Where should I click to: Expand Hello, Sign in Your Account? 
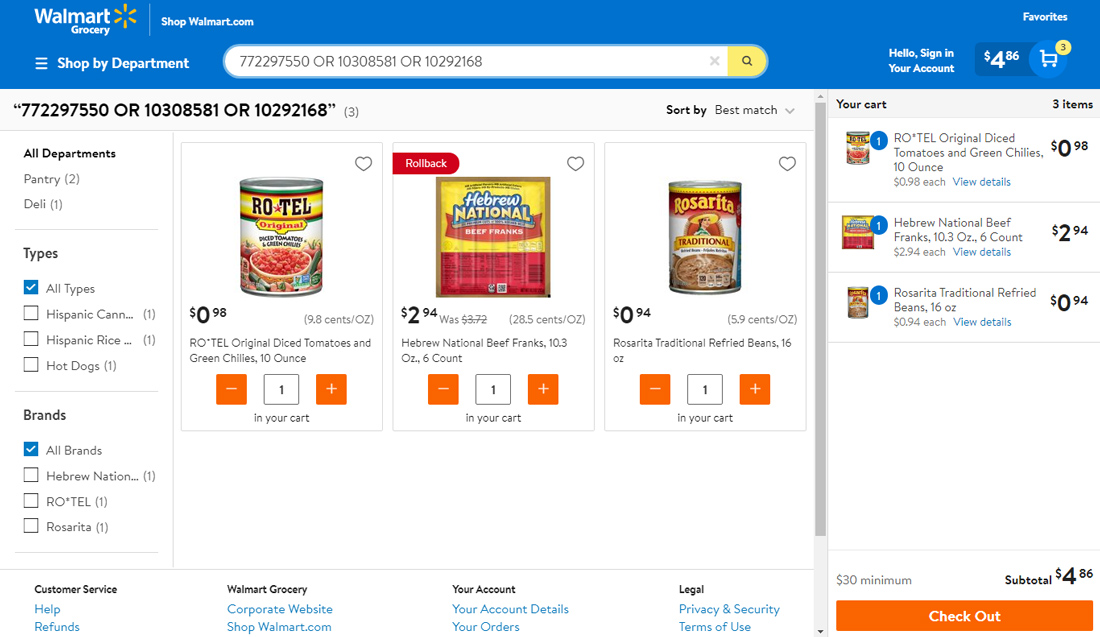tap(921, 60)
